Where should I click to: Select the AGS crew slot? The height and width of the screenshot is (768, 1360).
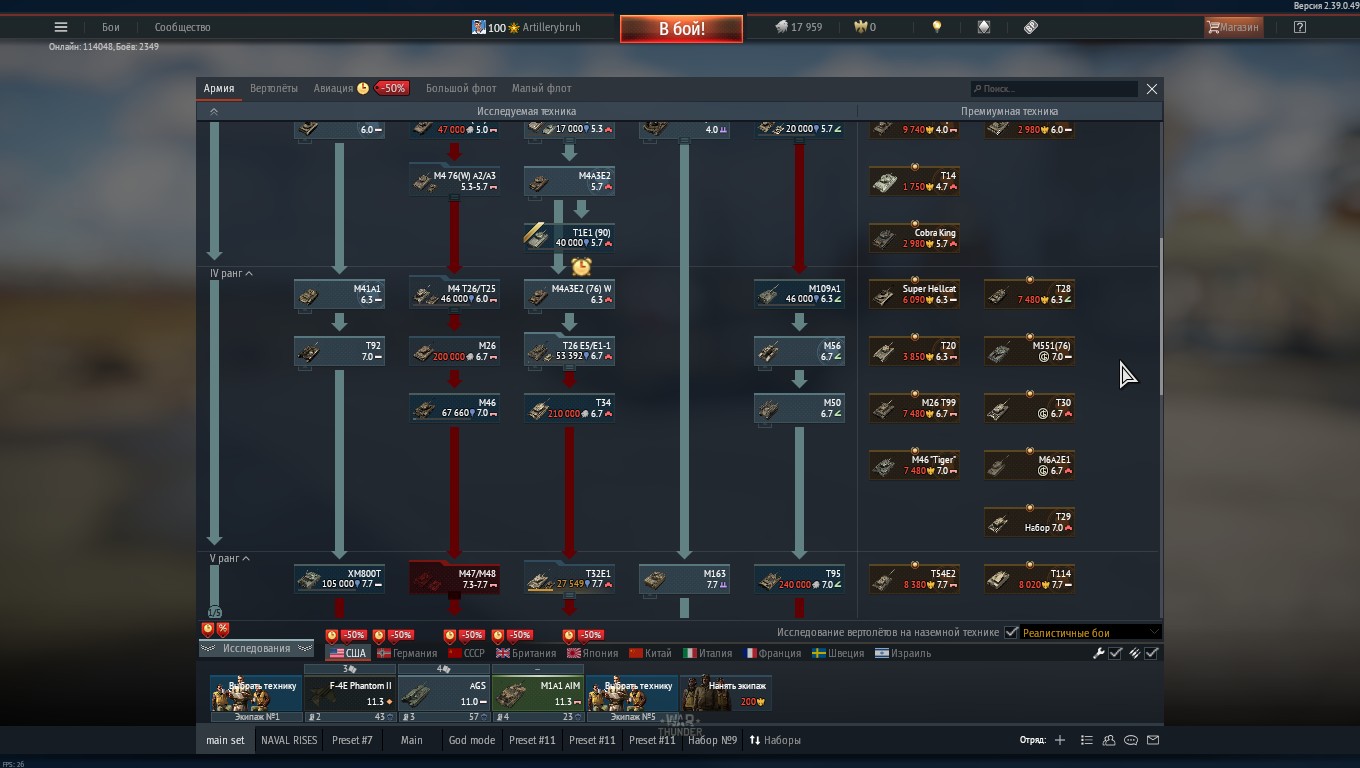click(444, 693)
